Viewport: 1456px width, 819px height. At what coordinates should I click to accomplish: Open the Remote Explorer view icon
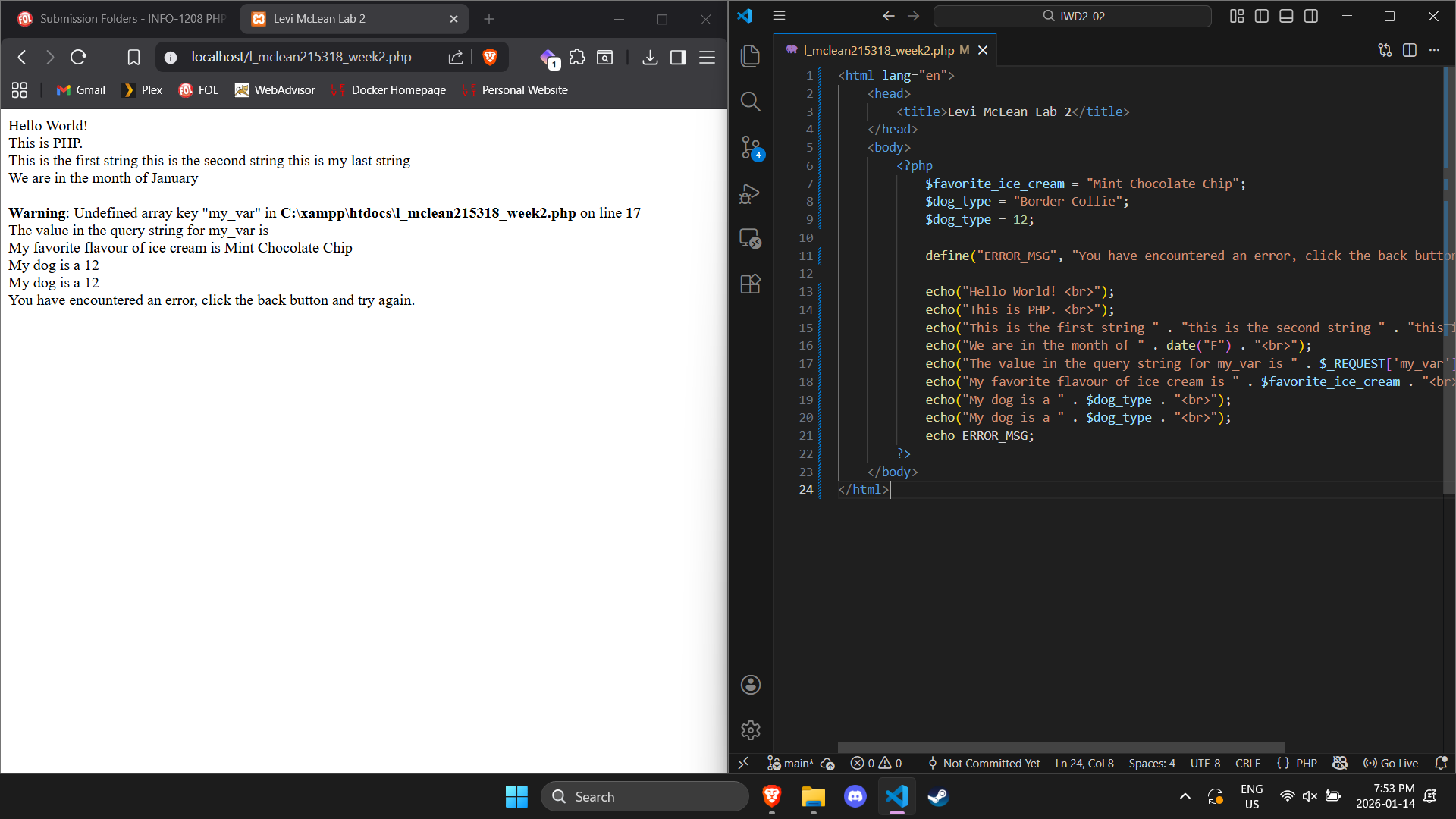[750, 239]
